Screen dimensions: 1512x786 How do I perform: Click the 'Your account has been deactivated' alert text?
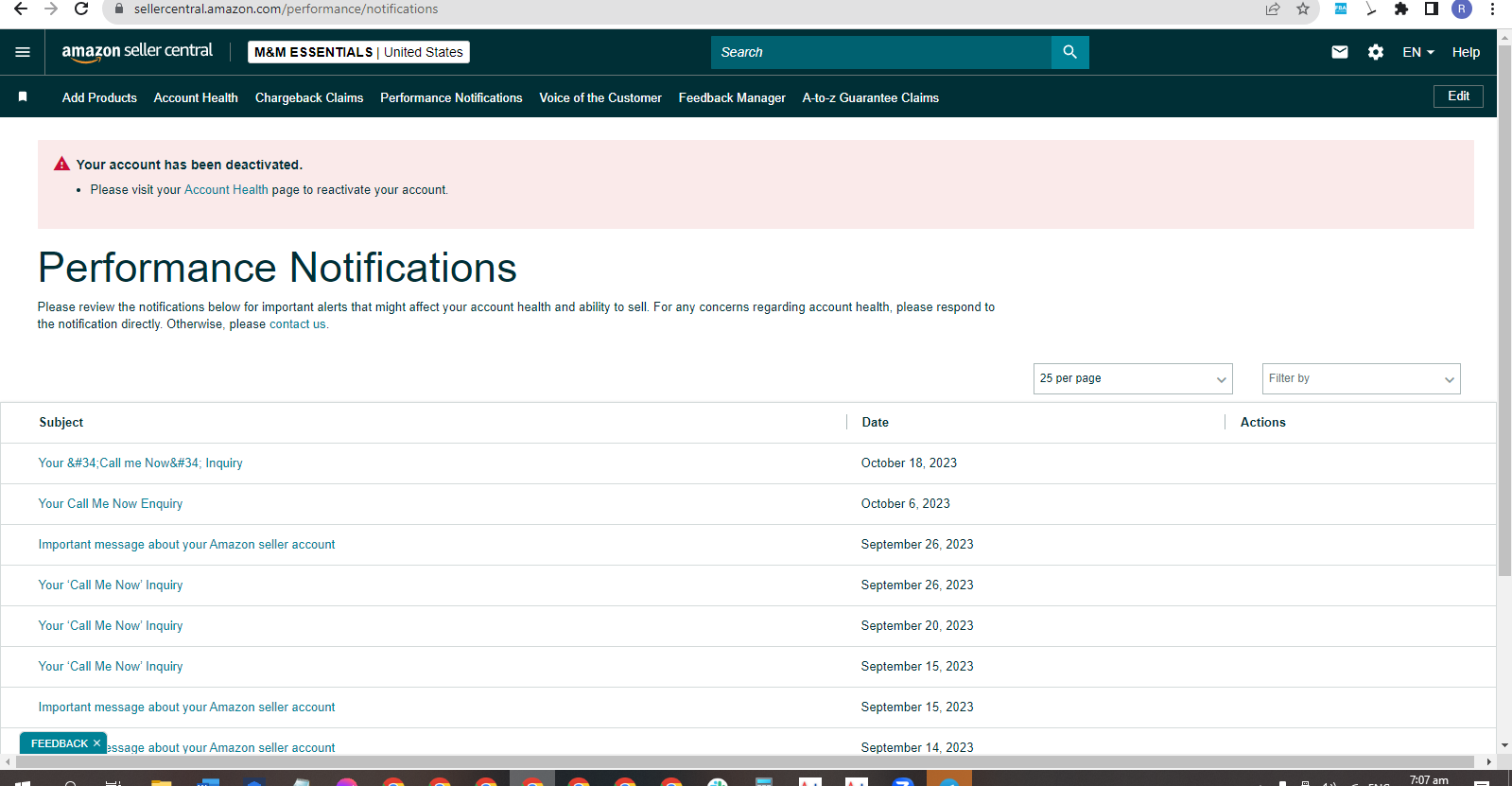click(x=189, y=165)
